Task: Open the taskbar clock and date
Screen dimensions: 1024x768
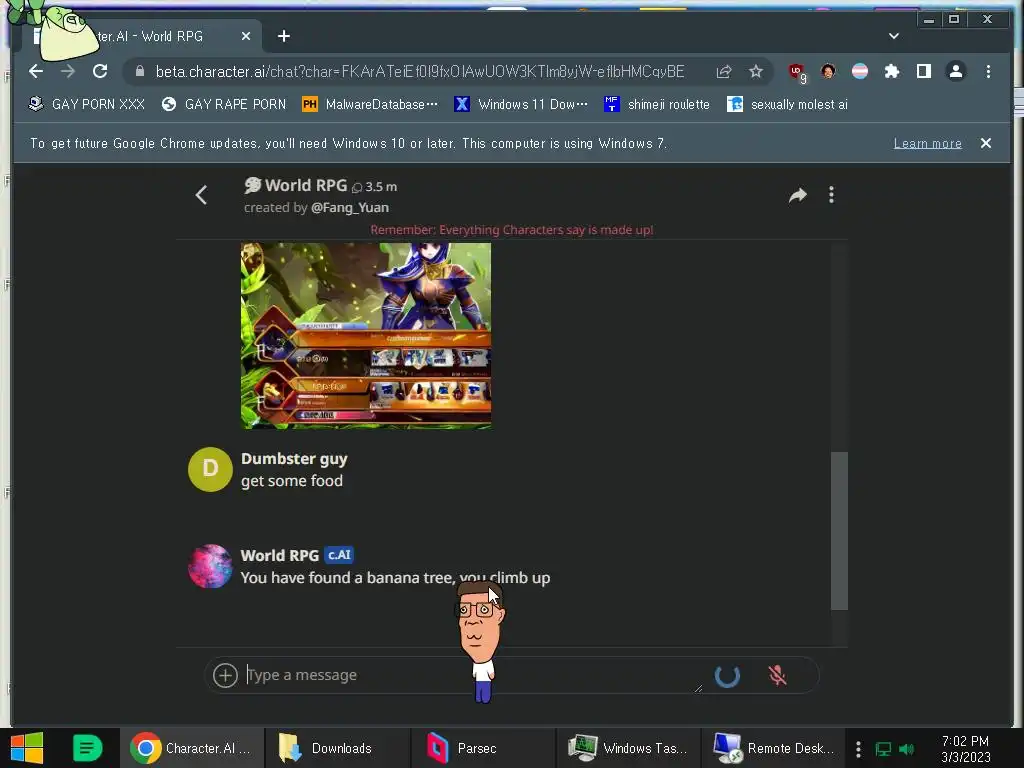Action: 966,749
